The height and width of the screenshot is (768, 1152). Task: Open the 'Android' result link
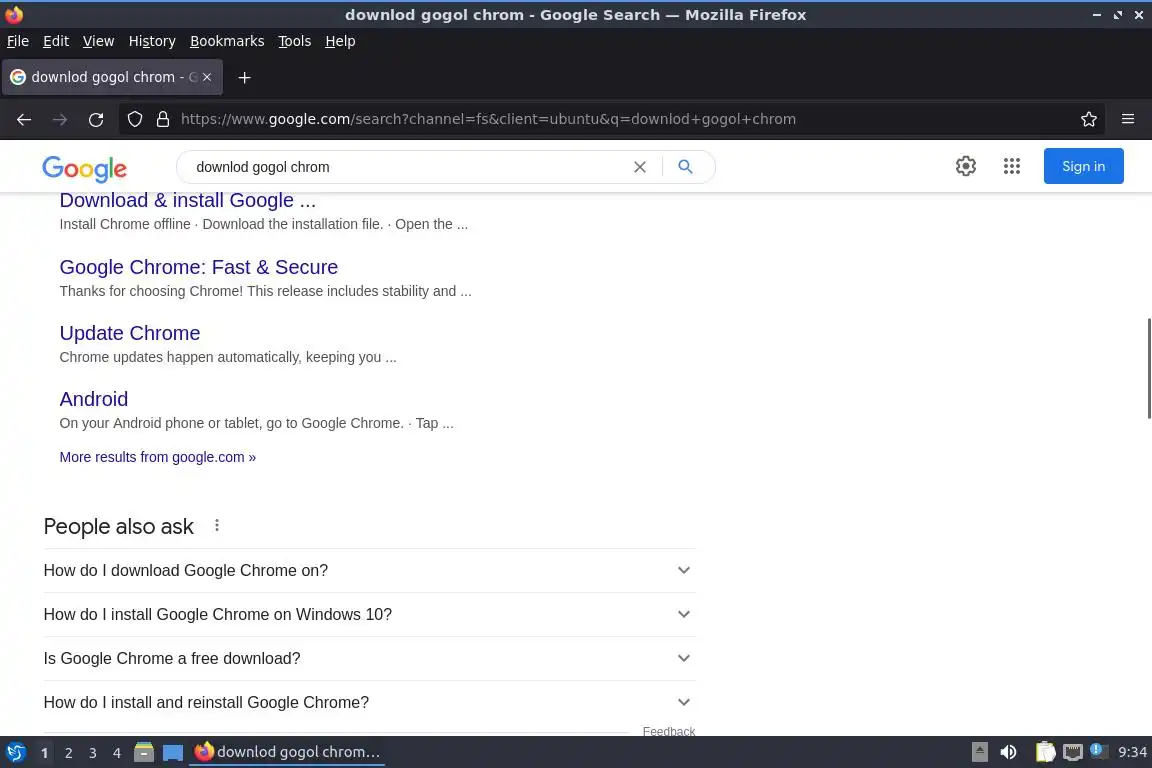pos(93,399)
